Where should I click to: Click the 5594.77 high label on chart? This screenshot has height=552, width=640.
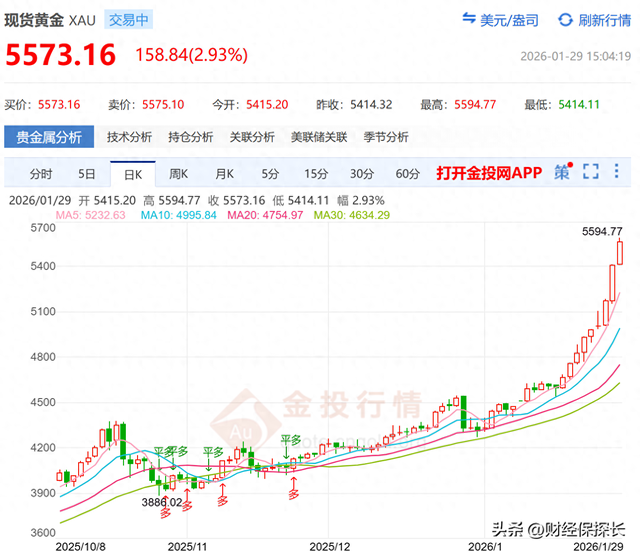602,231
